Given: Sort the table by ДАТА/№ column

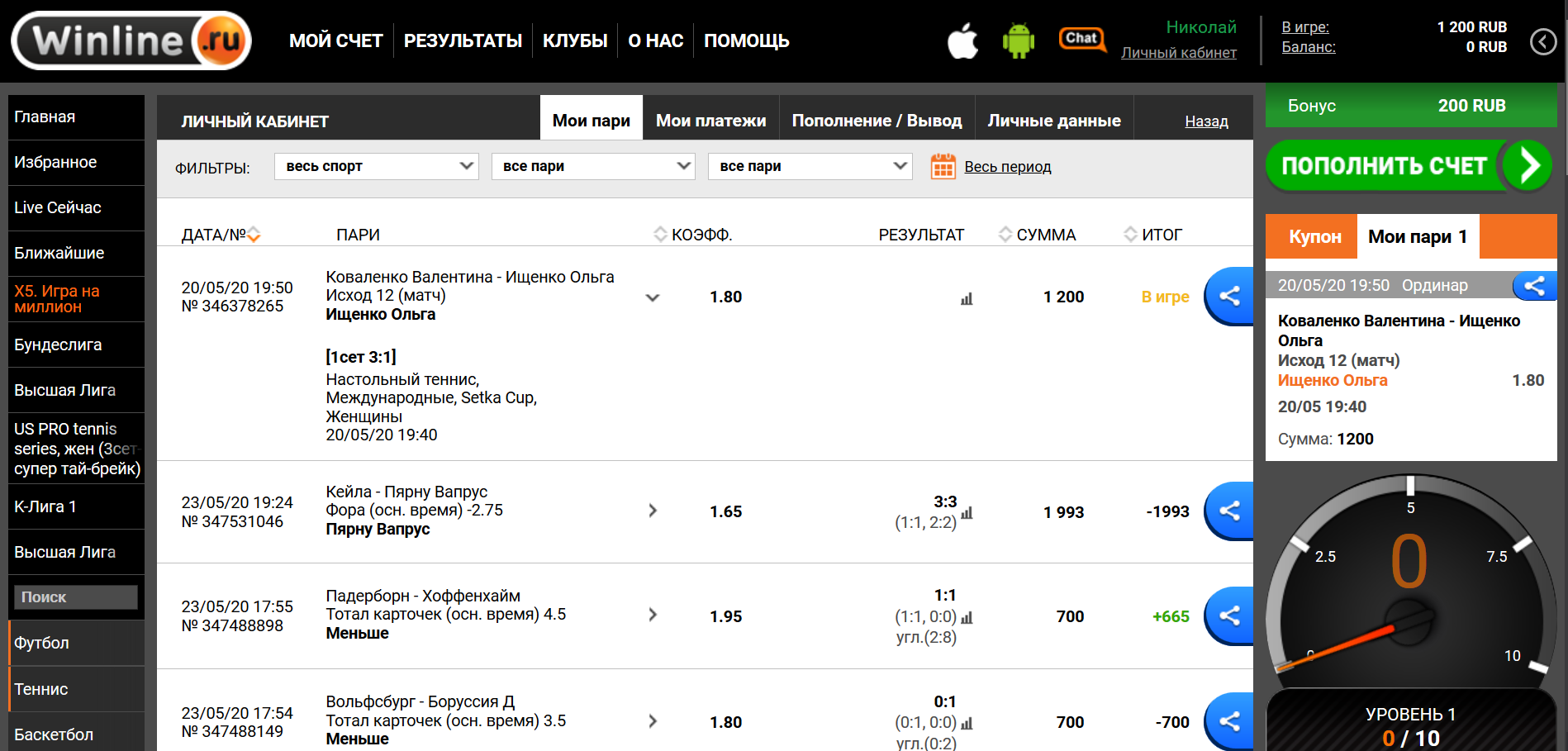Looking at the screenshot, I should tap(254, 235).
